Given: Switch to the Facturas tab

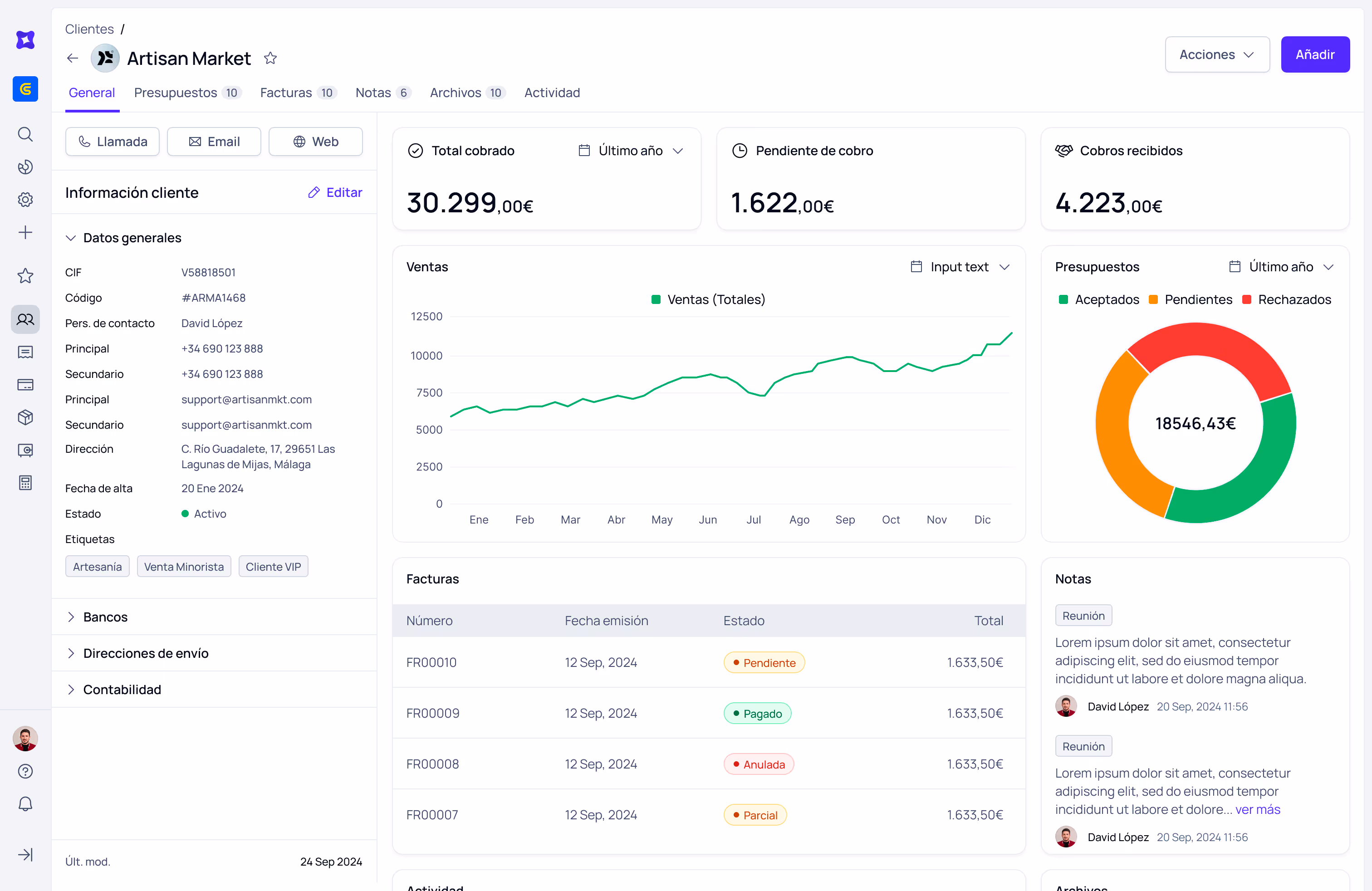Looking at the screenshot, I should click(x=298, y=93).
